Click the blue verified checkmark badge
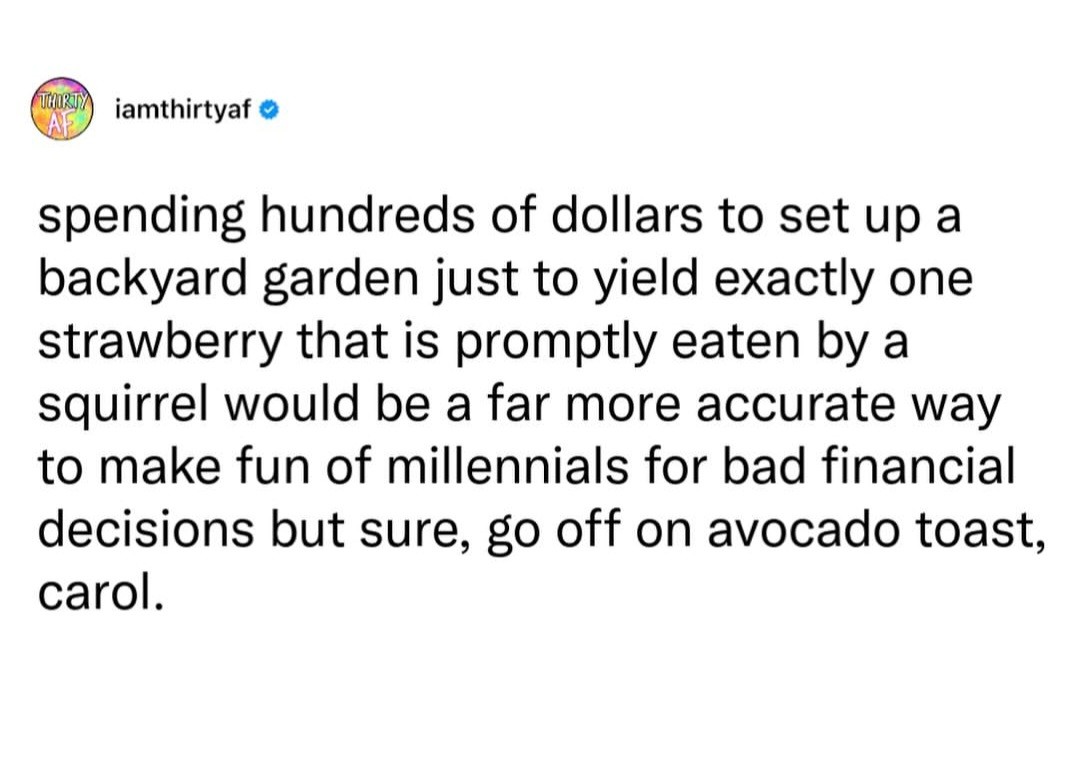 tap(269, 110)
